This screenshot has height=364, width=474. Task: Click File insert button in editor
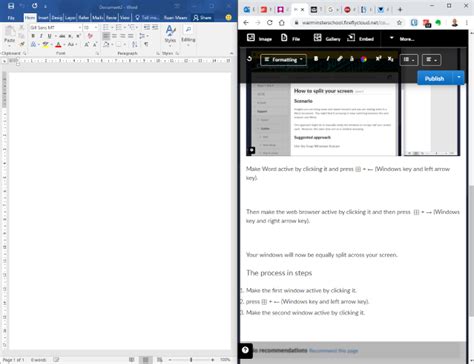coord(290,38)
